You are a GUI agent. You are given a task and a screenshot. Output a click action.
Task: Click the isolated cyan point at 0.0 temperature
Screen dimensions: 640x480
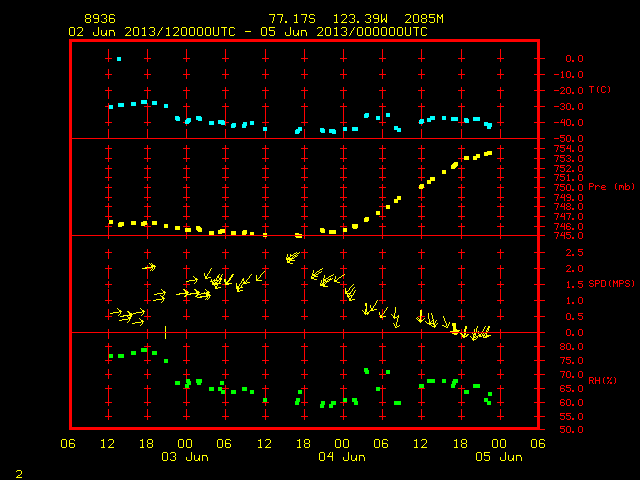[119, 59]
